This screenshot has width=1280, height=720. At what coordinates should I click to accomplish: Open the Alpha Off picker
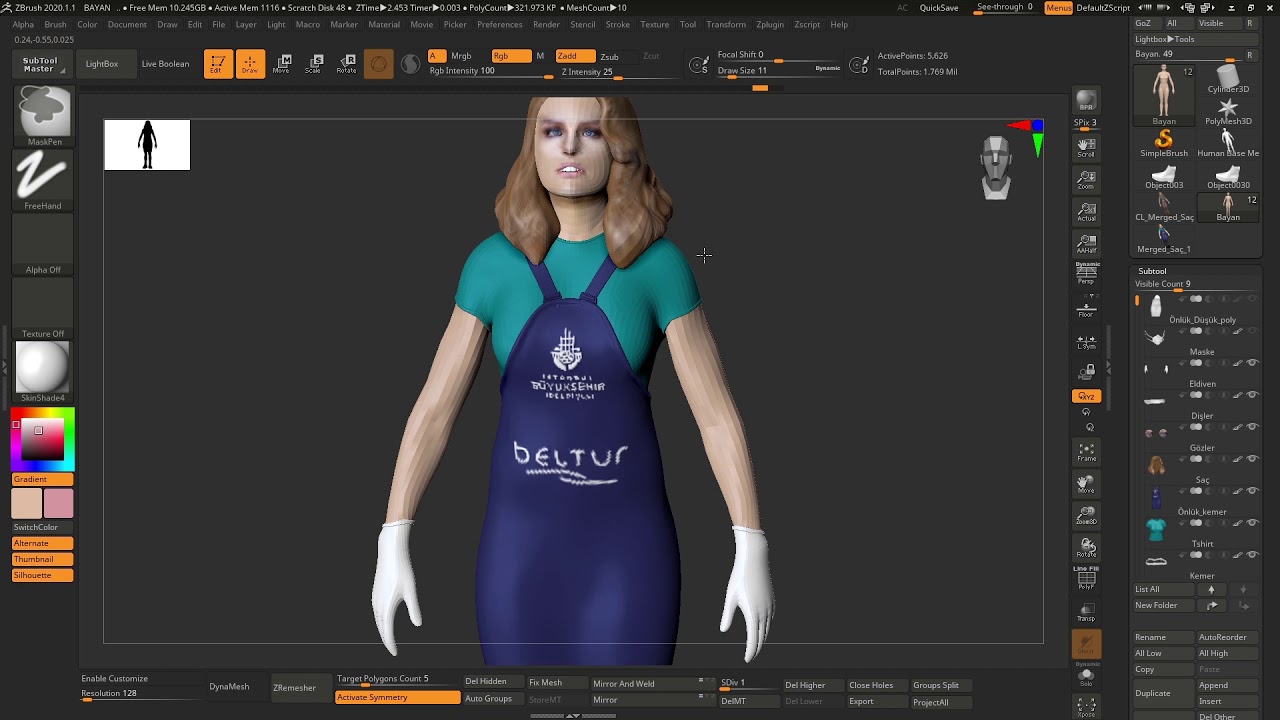pos(43,245)
